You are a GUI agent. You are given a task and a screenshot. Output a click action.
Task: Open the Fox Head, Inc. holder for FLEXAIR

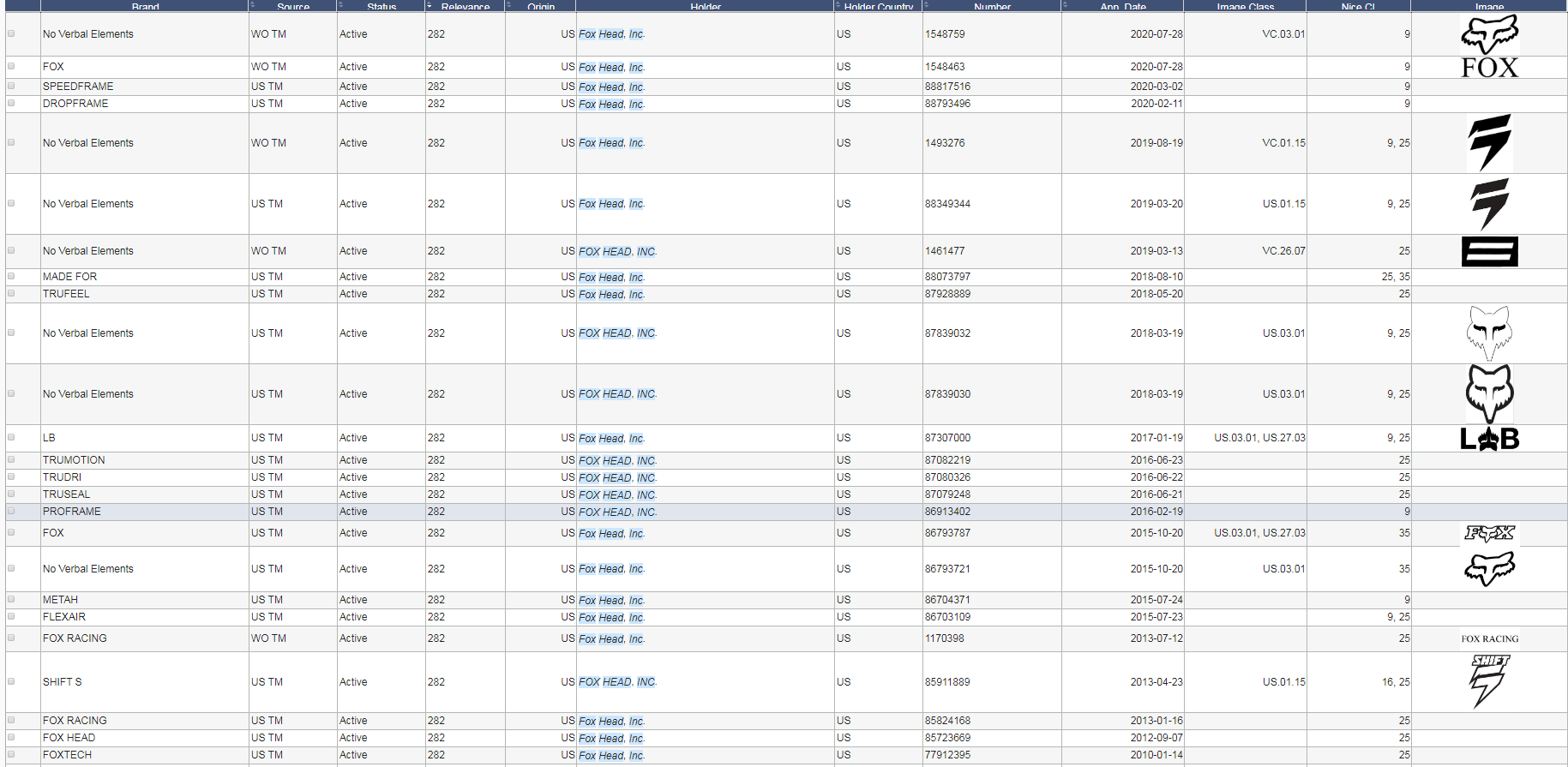tap(611, 617)
